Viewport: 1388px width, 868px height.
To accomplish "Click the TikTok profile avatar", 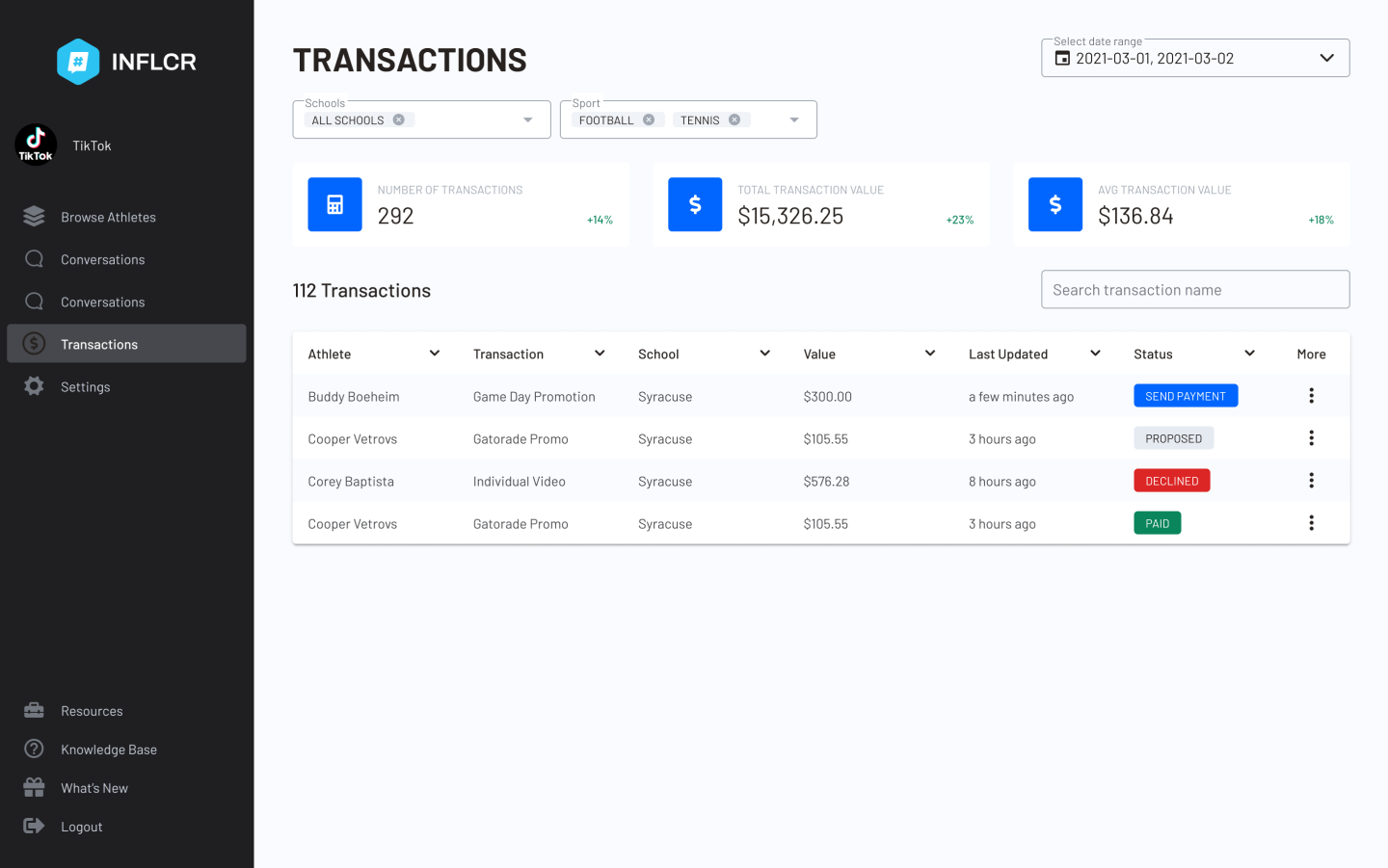I will click(36, 145).
